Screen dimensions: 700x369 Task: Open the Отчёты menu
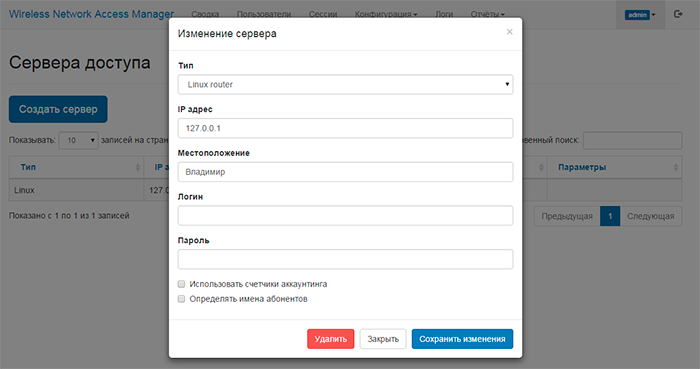coord(488,14)
